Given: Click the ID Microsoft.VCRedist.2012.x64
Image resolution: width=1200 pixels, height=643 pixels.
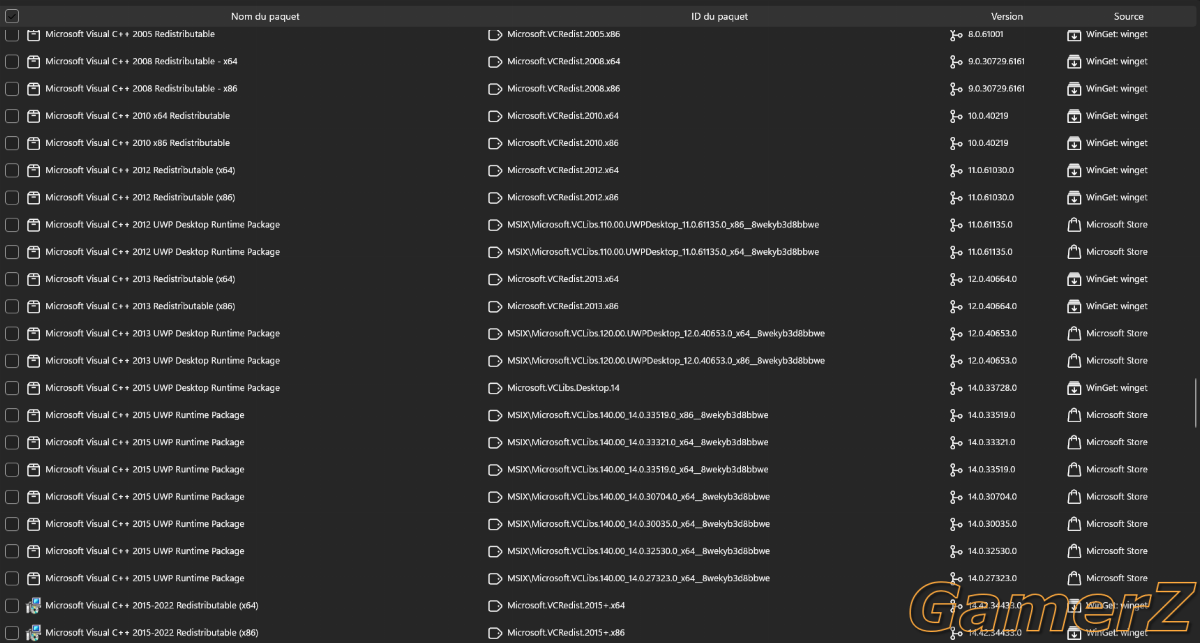Looking at the screenshot, I should pyautogui.click(x=563, y=170).
